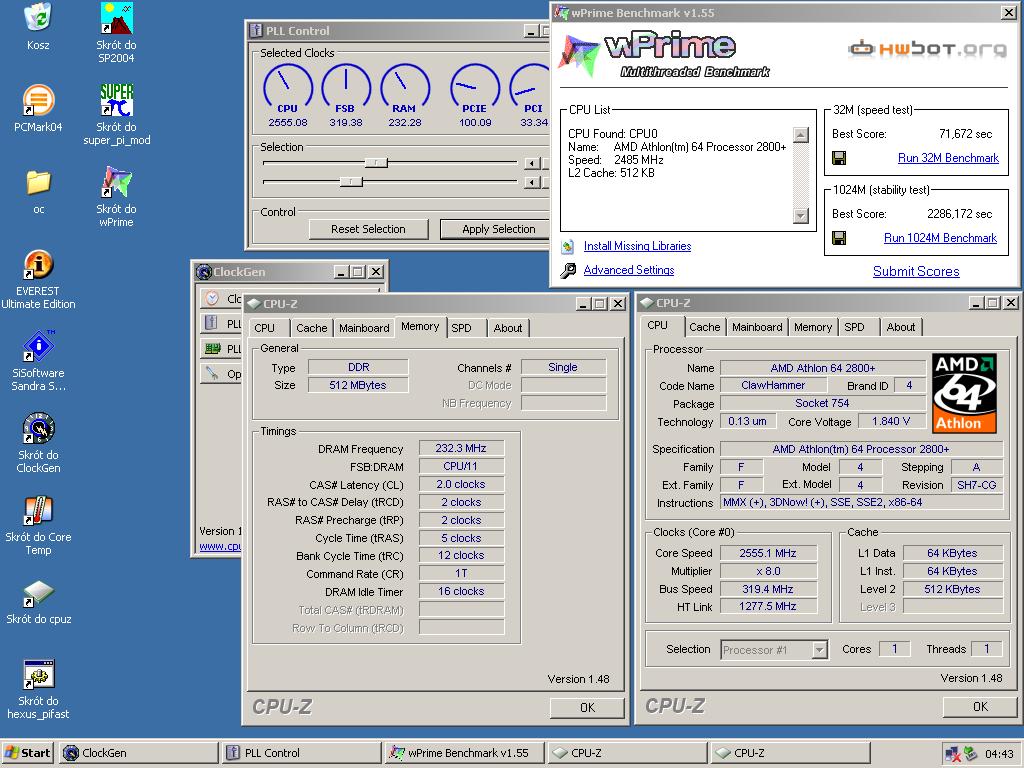Click the lower slider left arrow stepper
This screenshot has width=1024, height=768.
tap(532, 182)
